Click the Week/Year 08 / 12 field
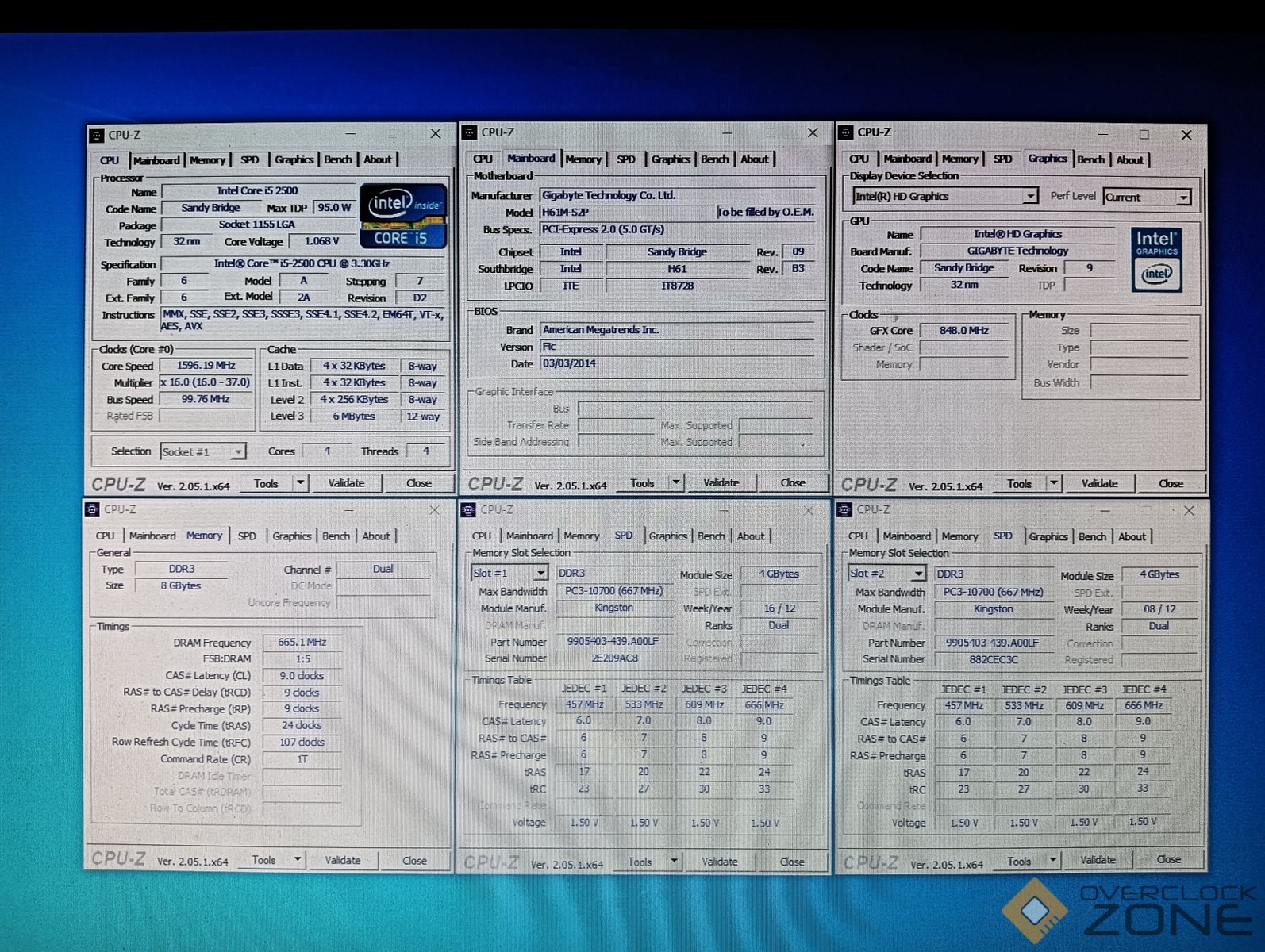This screenshot has width=1265, height=952. click(x=1159, y=609)
